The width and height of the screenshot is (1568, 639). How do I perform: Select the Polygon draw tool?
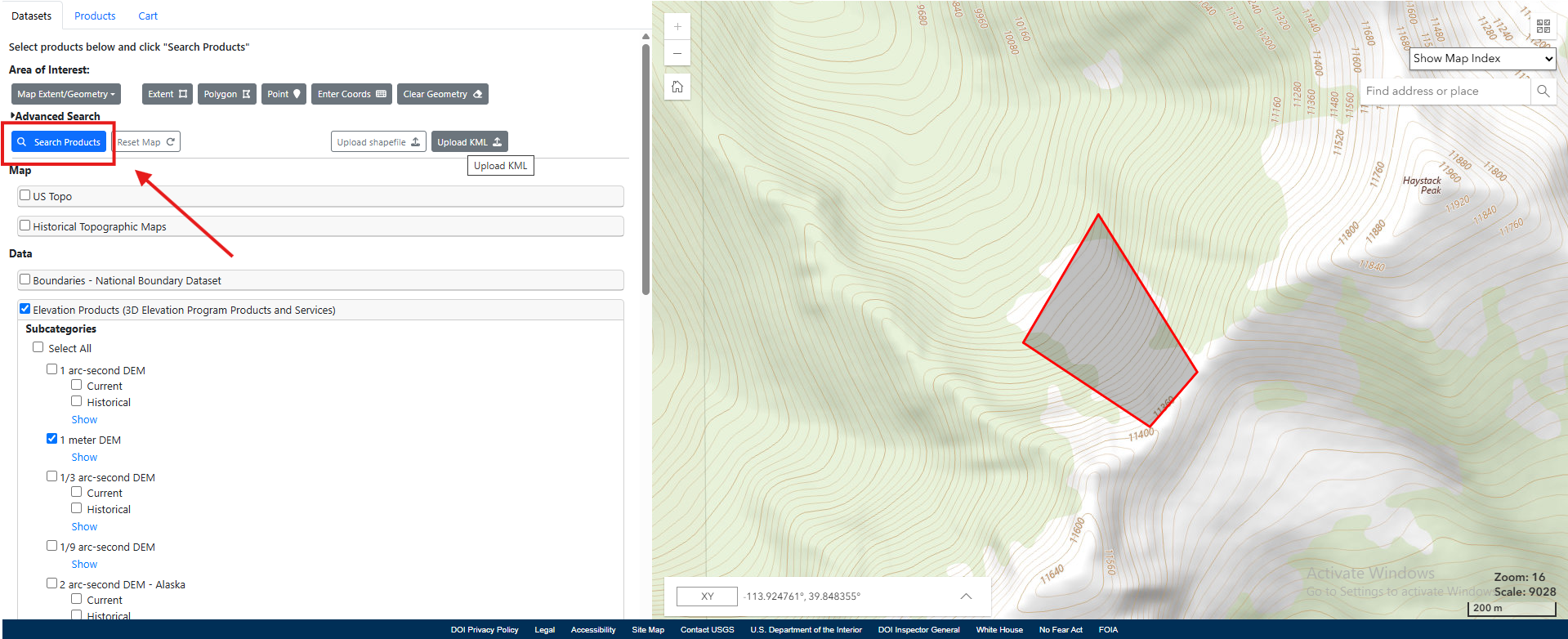(226, 94)
